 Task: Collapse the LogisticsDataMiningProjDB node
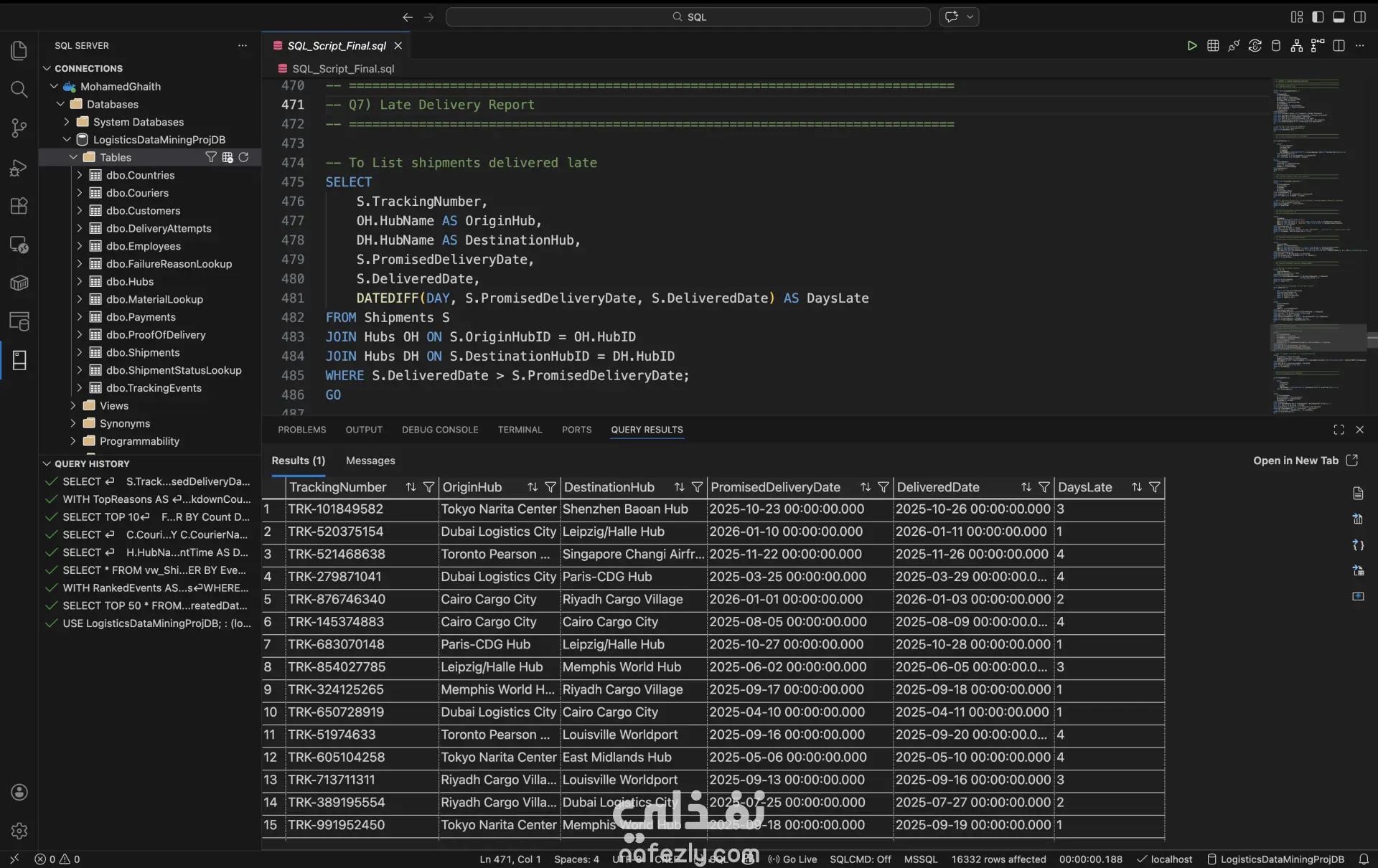[67, 139]
